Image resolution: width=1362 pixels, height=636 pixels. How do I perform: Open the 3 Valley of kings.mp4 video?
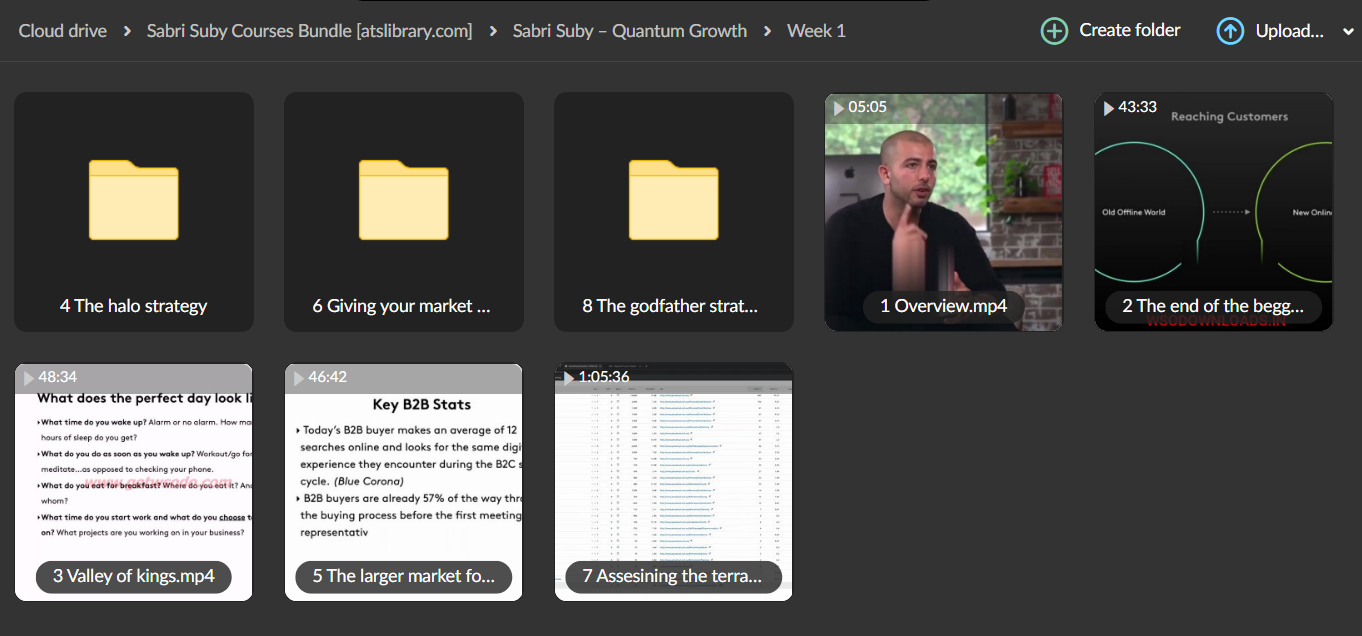point(134,482)
